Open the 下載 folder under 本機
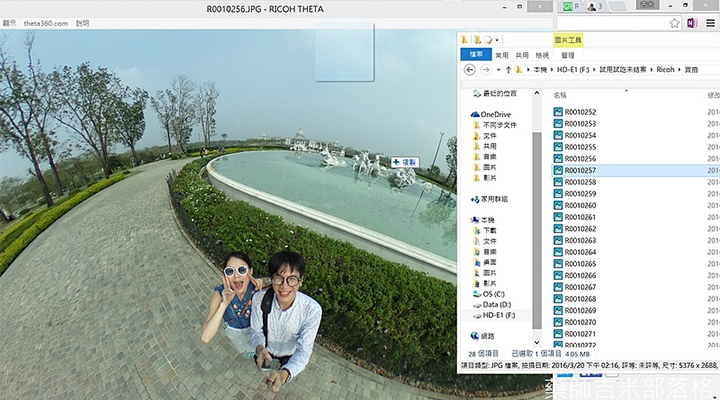 [489, 231]
